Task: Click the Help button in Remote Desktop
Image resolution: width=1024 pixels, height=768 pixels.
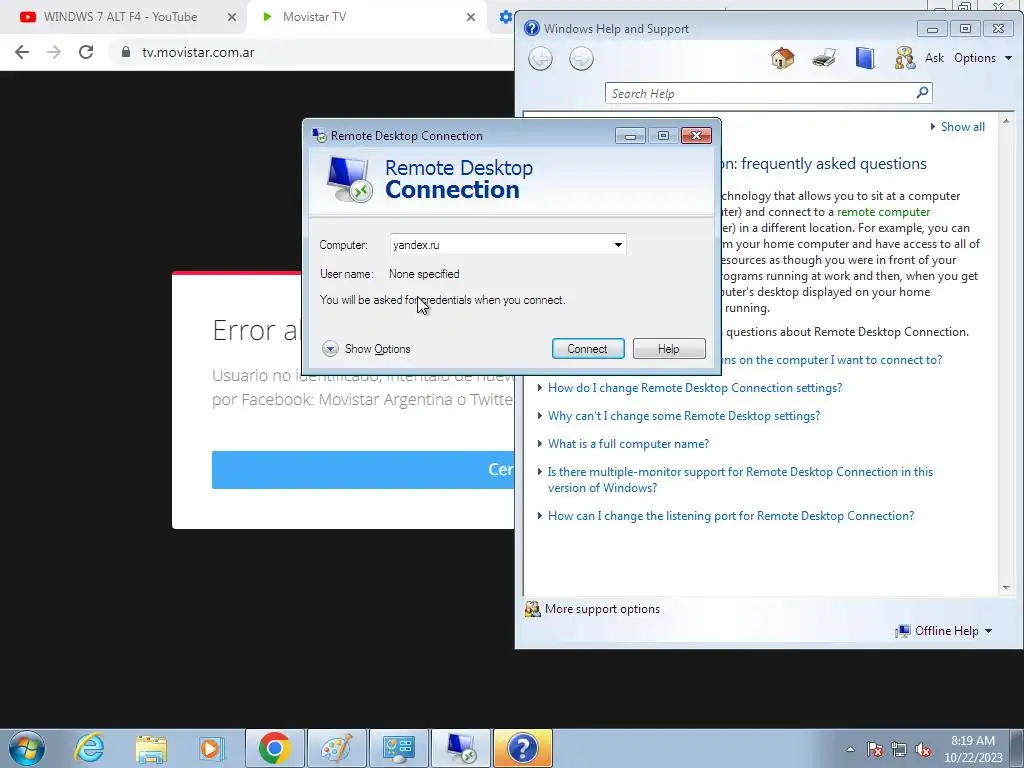Action: click(x=669, y=349)
